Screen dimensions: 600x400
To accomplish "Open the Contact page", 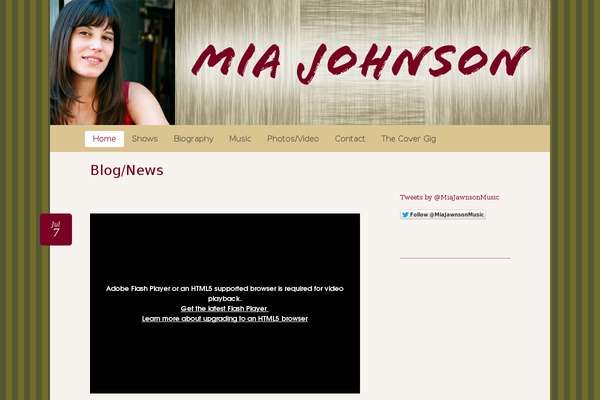I will coord(350,139).
